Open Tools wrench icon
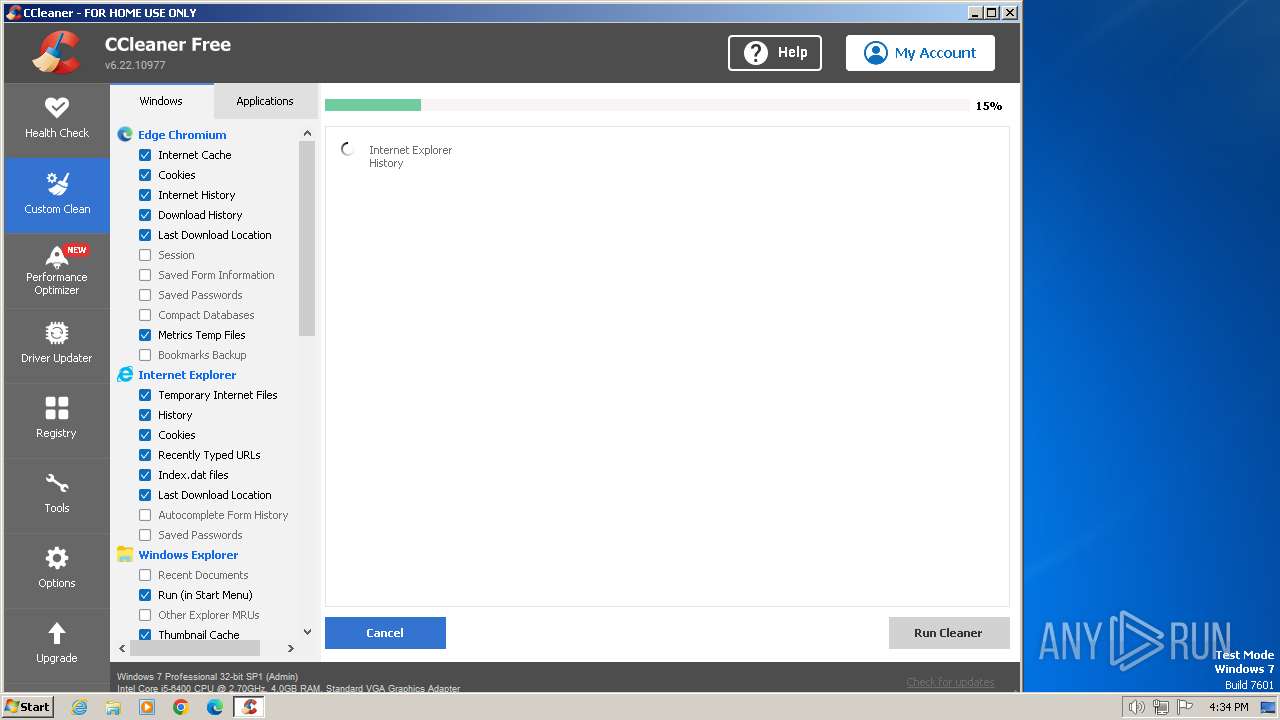 click(x=57, y=483)
